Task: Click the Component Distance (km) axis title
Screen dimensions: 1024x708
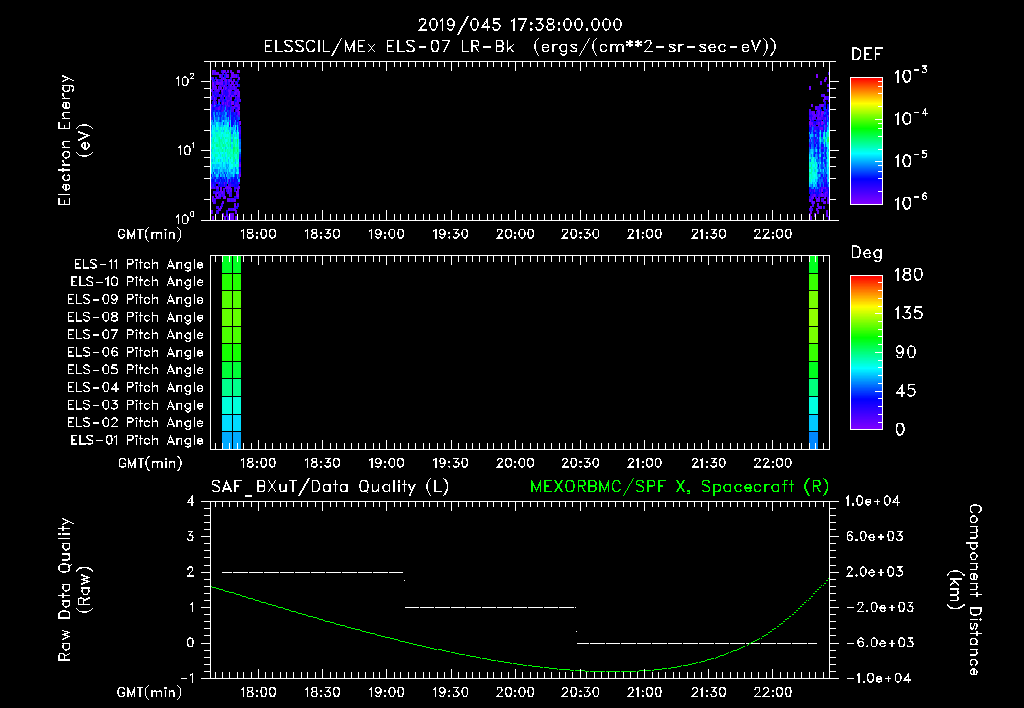Action: point(965,590)
